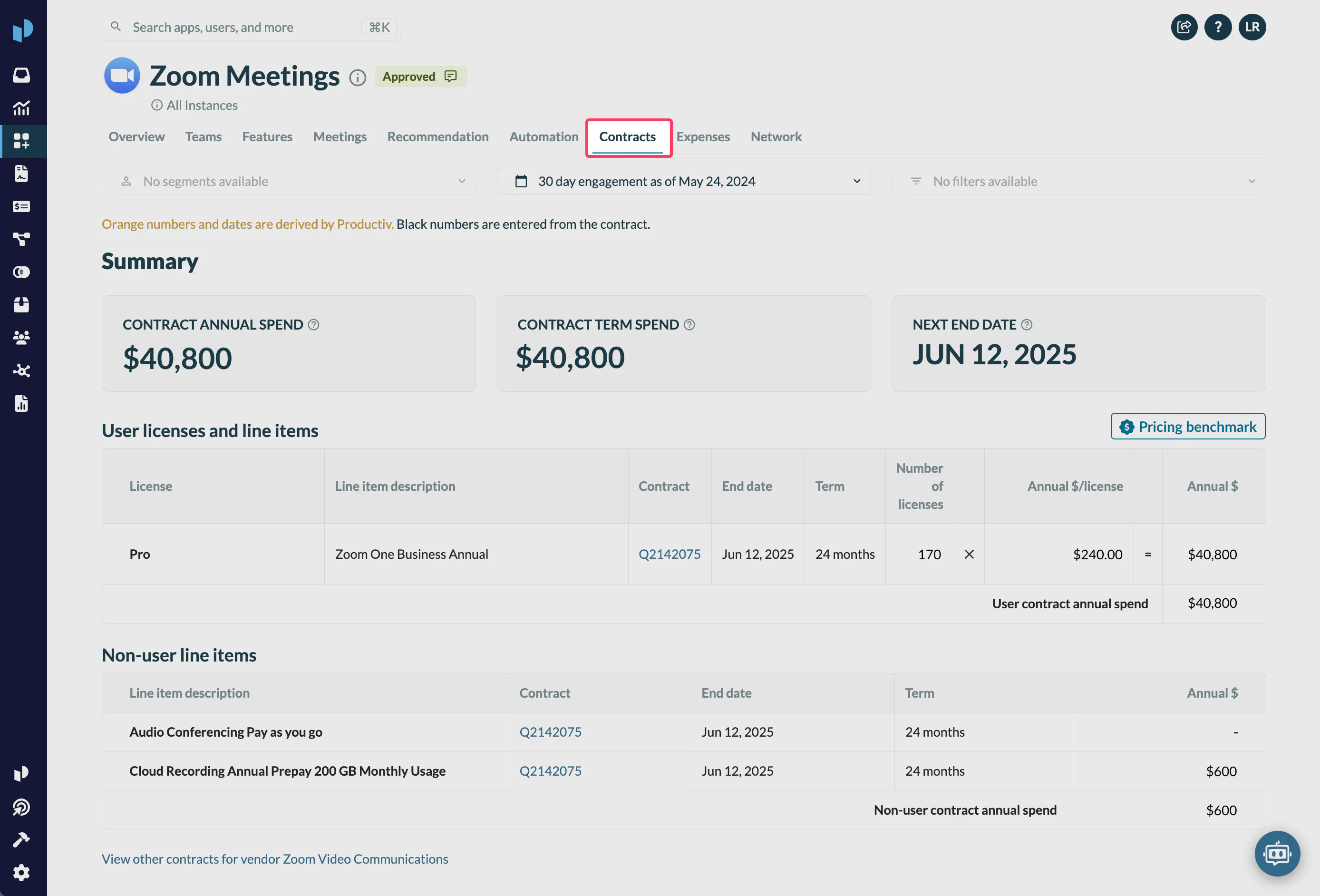This screenshot has height=896, width=1320.
Task: Open contract Q2142075 link in Pro row
Action: point(669,554)
